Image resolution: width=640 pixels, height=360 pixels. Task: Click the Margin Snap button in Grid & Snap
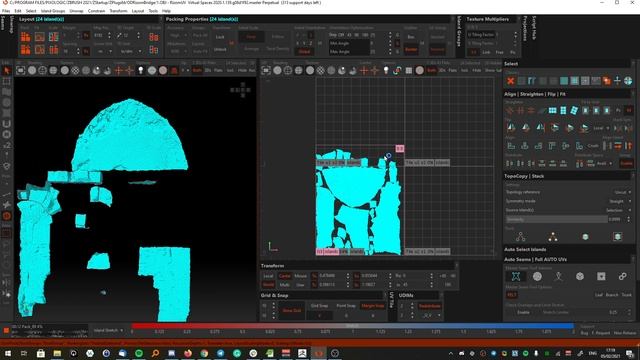pos(373,306)
